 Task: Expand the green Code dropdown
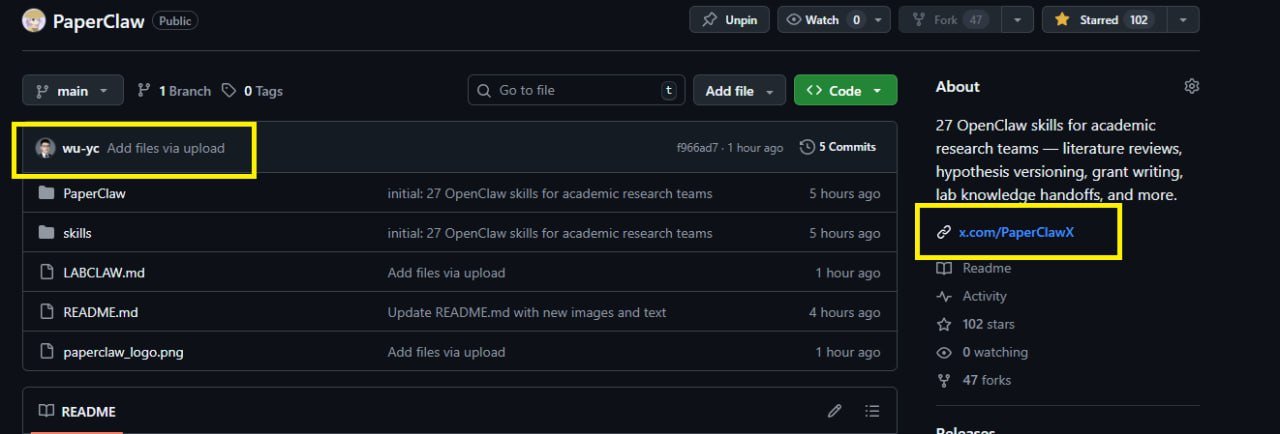tap(845, 91)
